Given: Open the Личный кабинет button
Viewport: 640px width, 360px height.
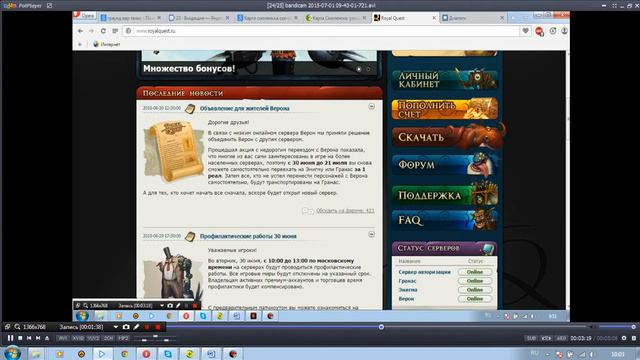Looking at the screenshot, I should (x=444, y=79).
